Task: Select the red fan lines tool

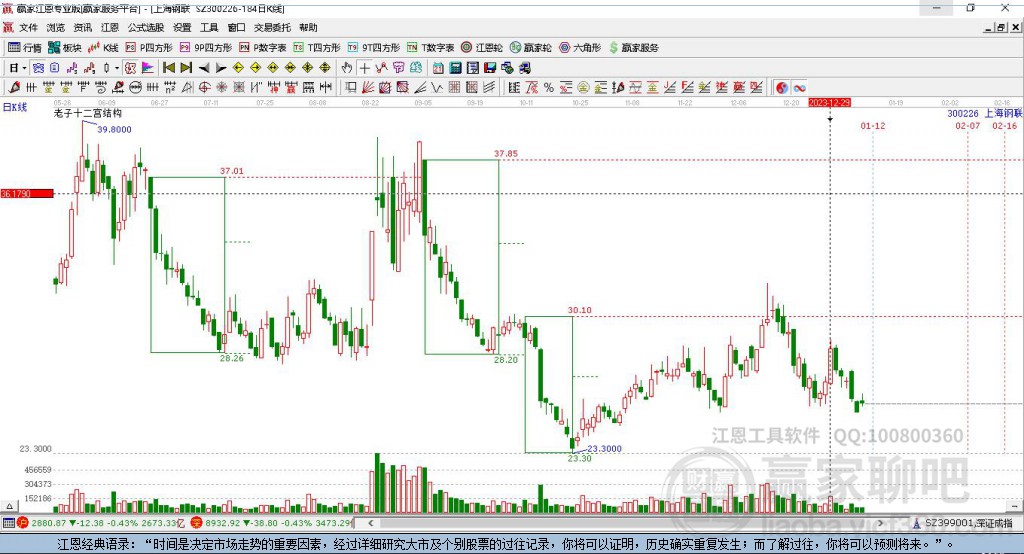Action: pos(368,88)
